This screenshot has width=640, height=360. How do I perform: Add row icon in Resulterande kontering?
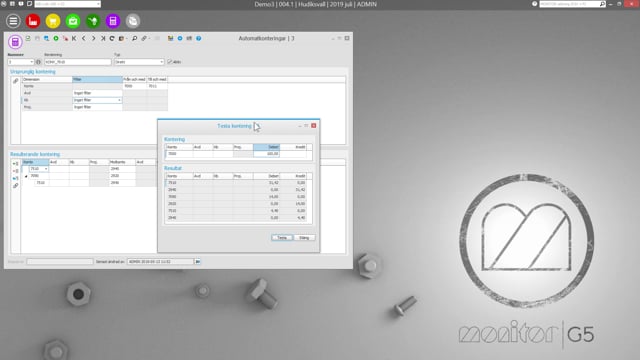tap(16, 164)
